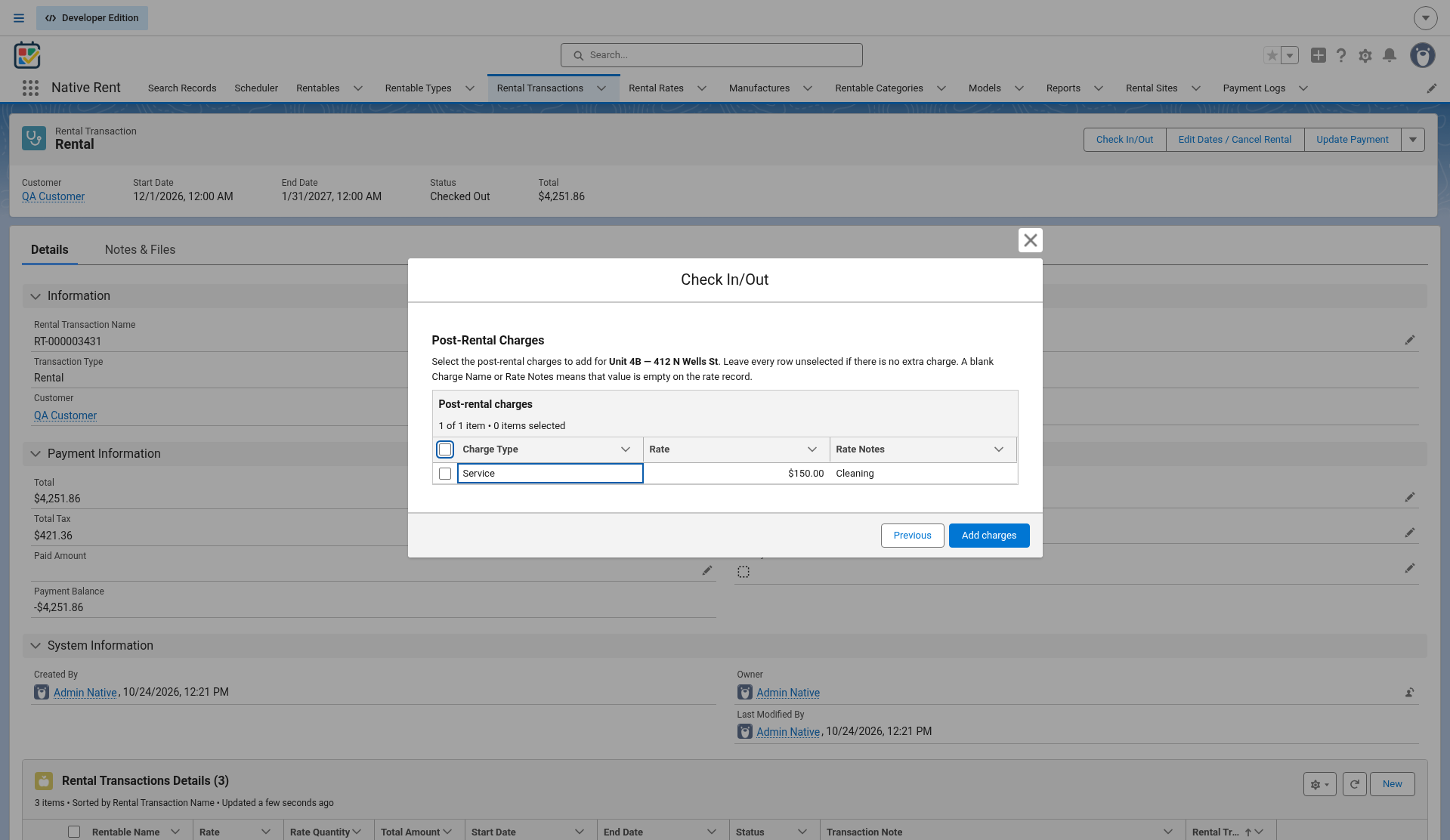Click New in Rental Transactions Details
Screen dimensions: 1450x840
pyautogui.click(x=1393, y=784)
